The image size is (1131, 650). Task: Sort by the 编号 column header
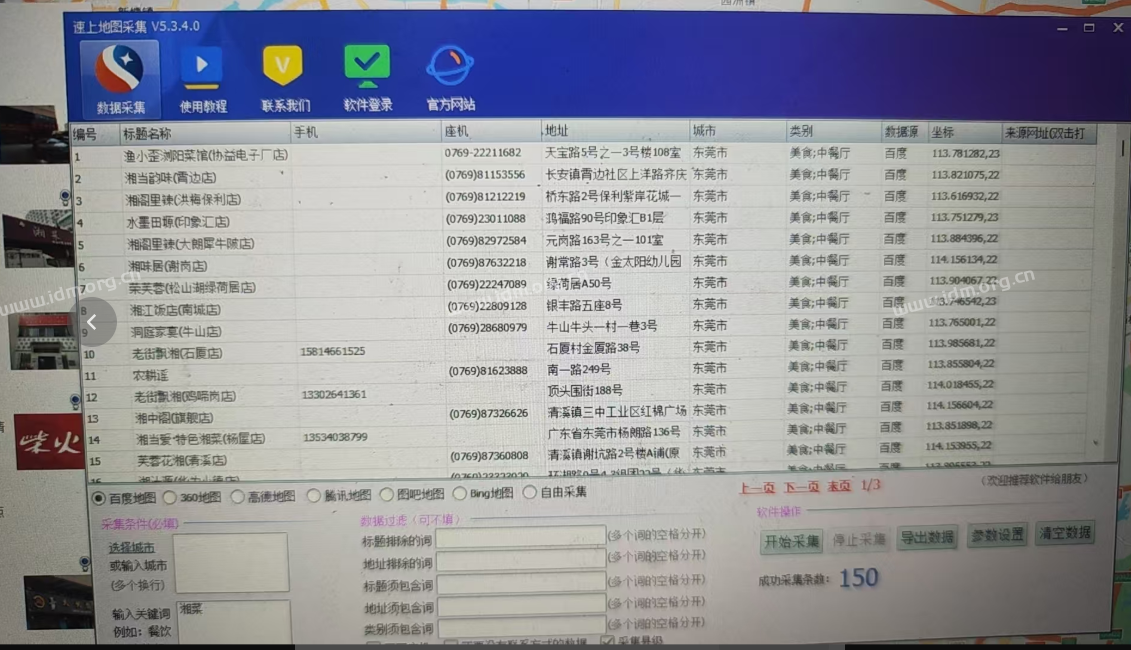(x=96, y=134)
